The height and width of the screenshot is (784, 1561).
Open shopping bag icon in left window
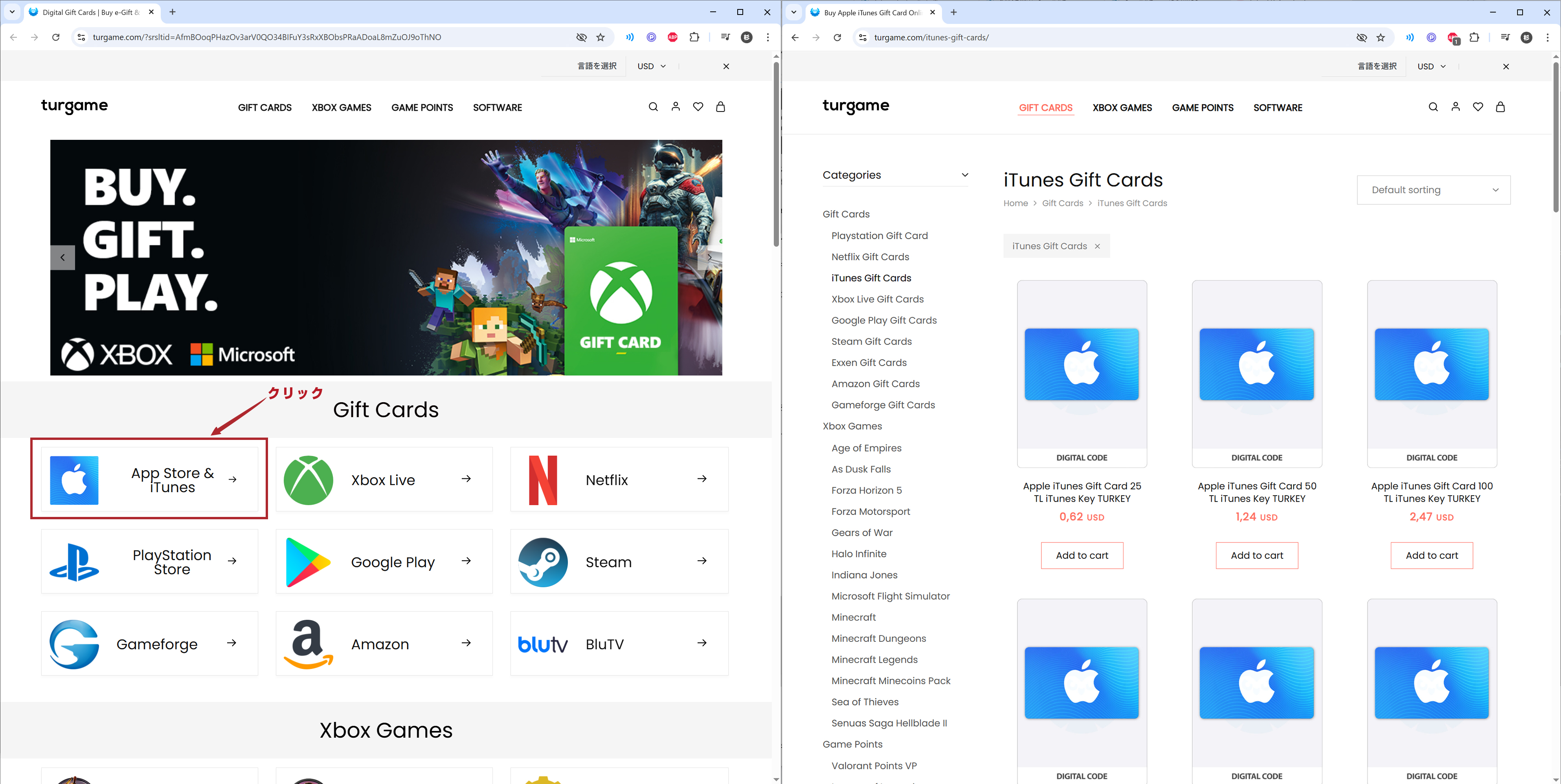tap(720, 106)
